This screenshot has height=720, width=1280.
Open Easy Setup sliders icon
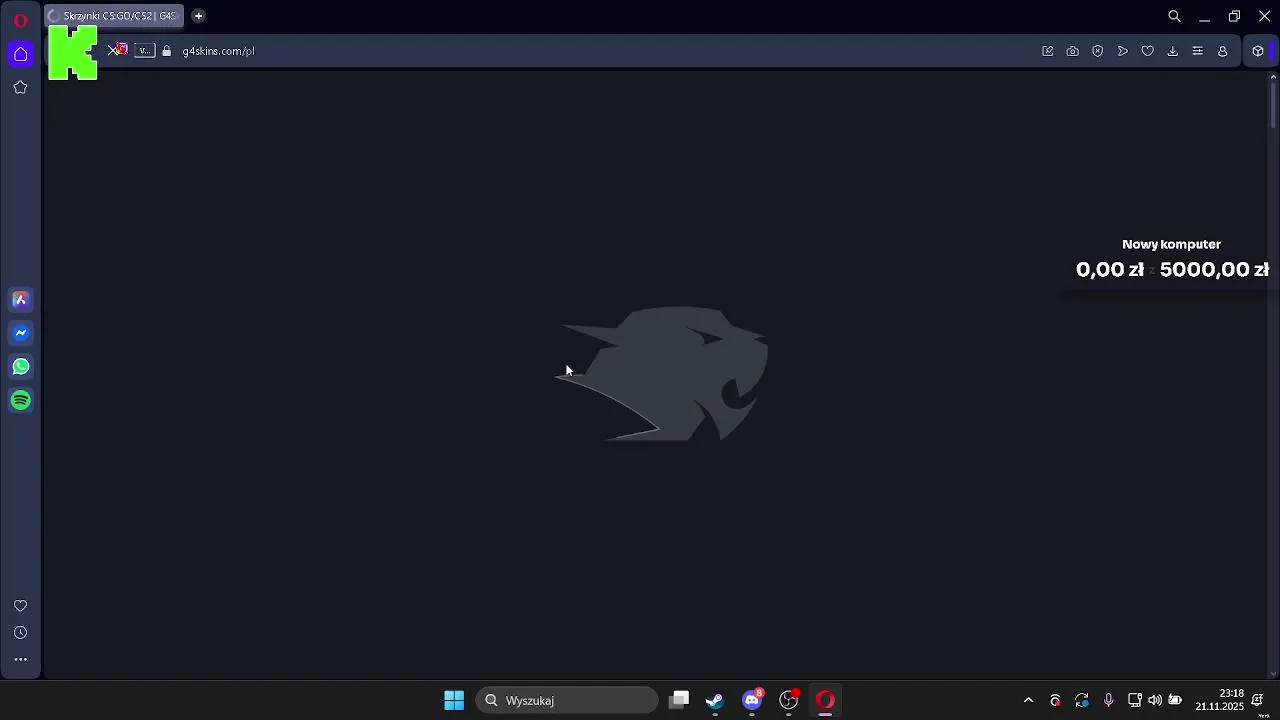[1198, 51]
